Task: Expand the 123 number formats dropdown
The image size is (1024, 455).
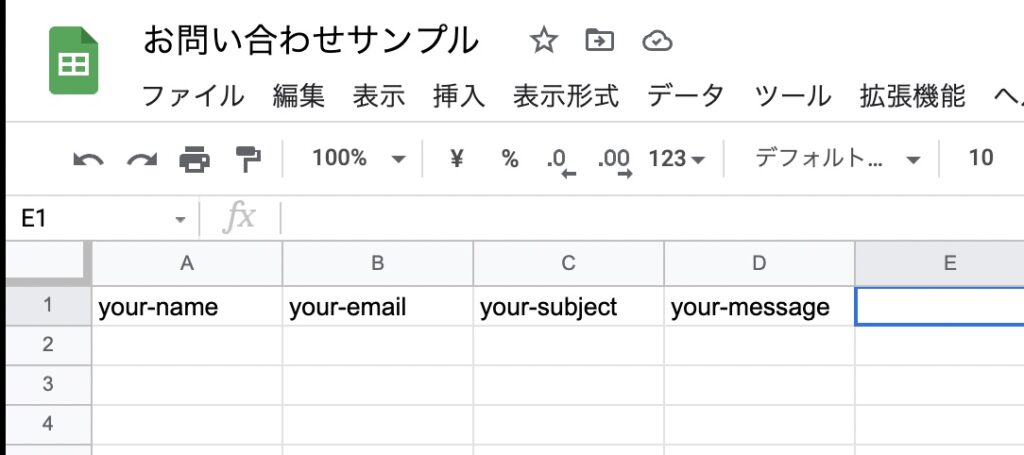Action: pyautogui.click(x=677, y=158)
